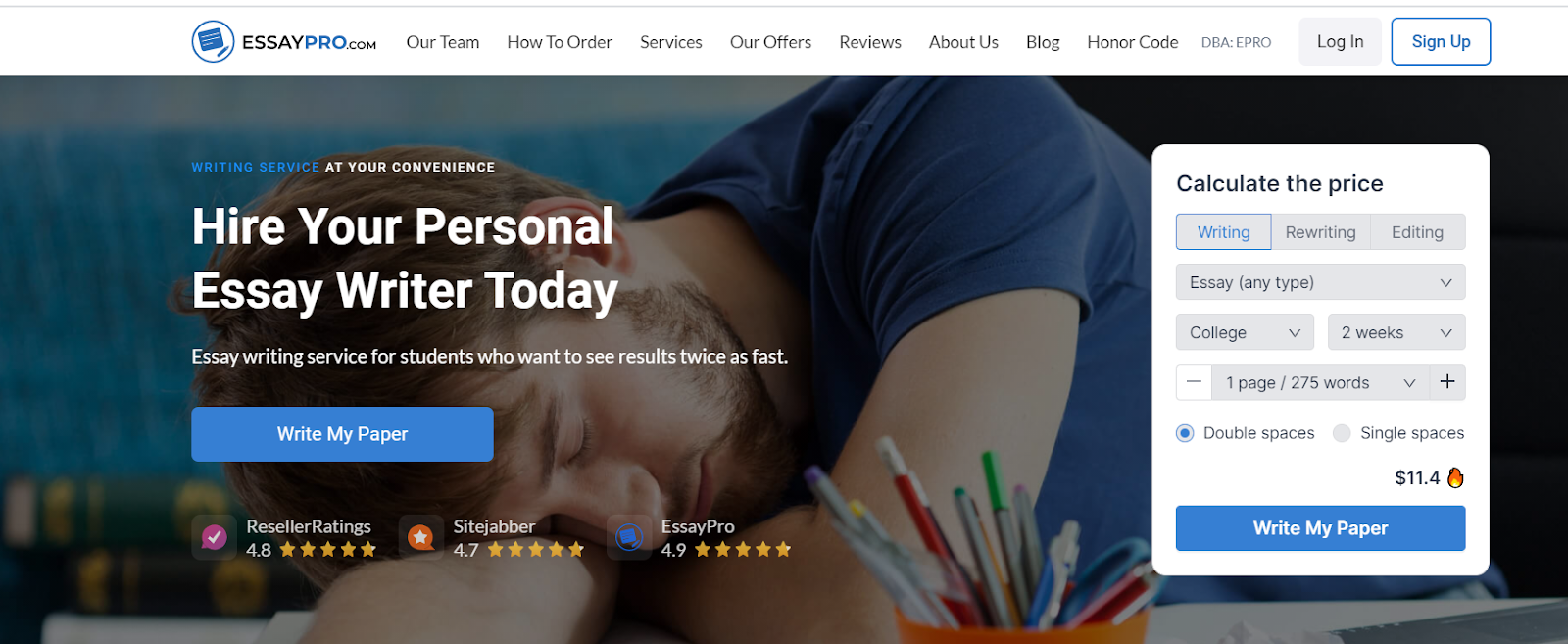The width and height of the screenshot is (1568, 644).
Task: Increase page count with the plus icon
Action: pos(1447,382)
